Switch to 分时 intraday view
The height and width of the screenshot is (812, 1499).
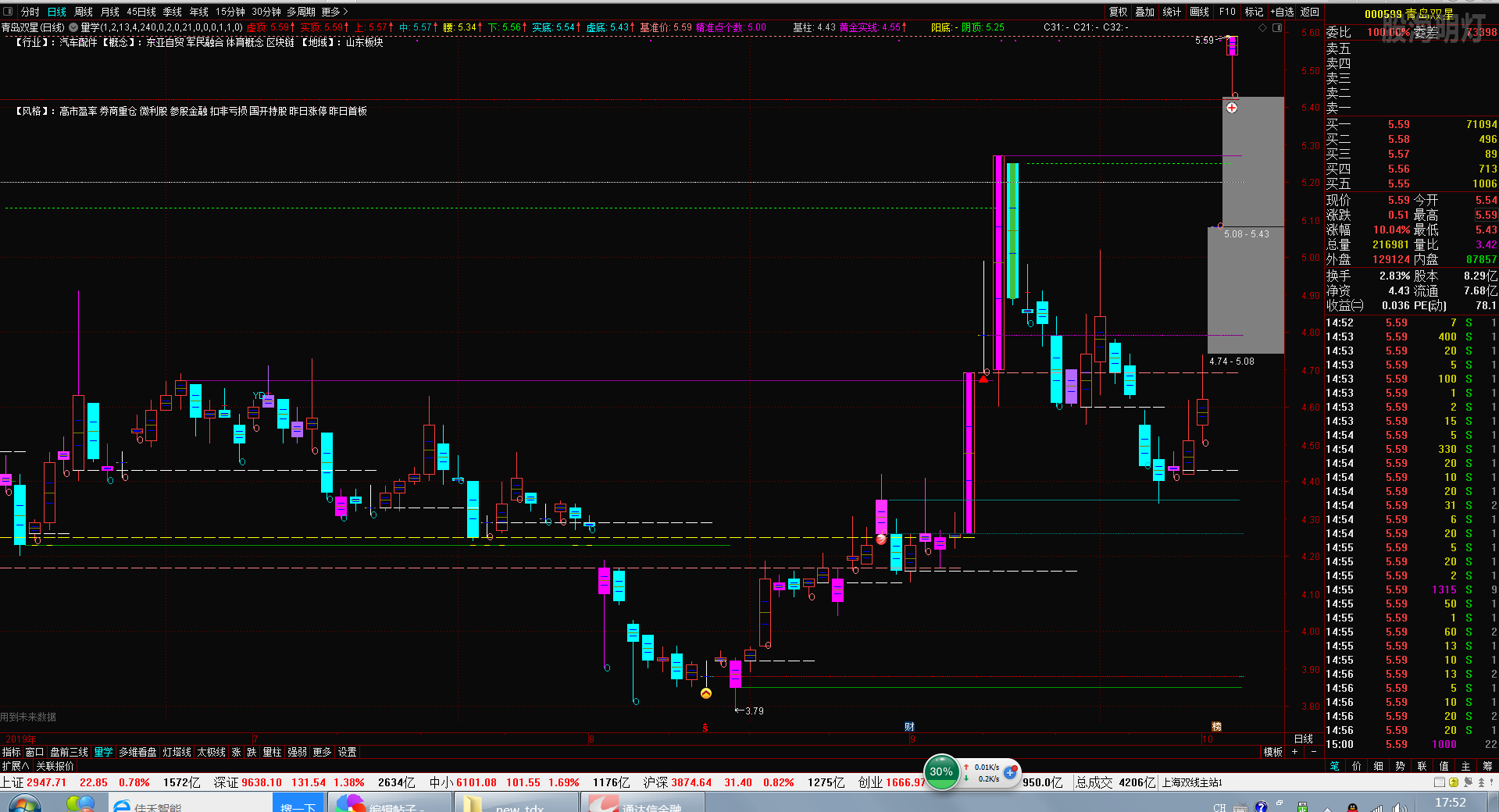30,12
